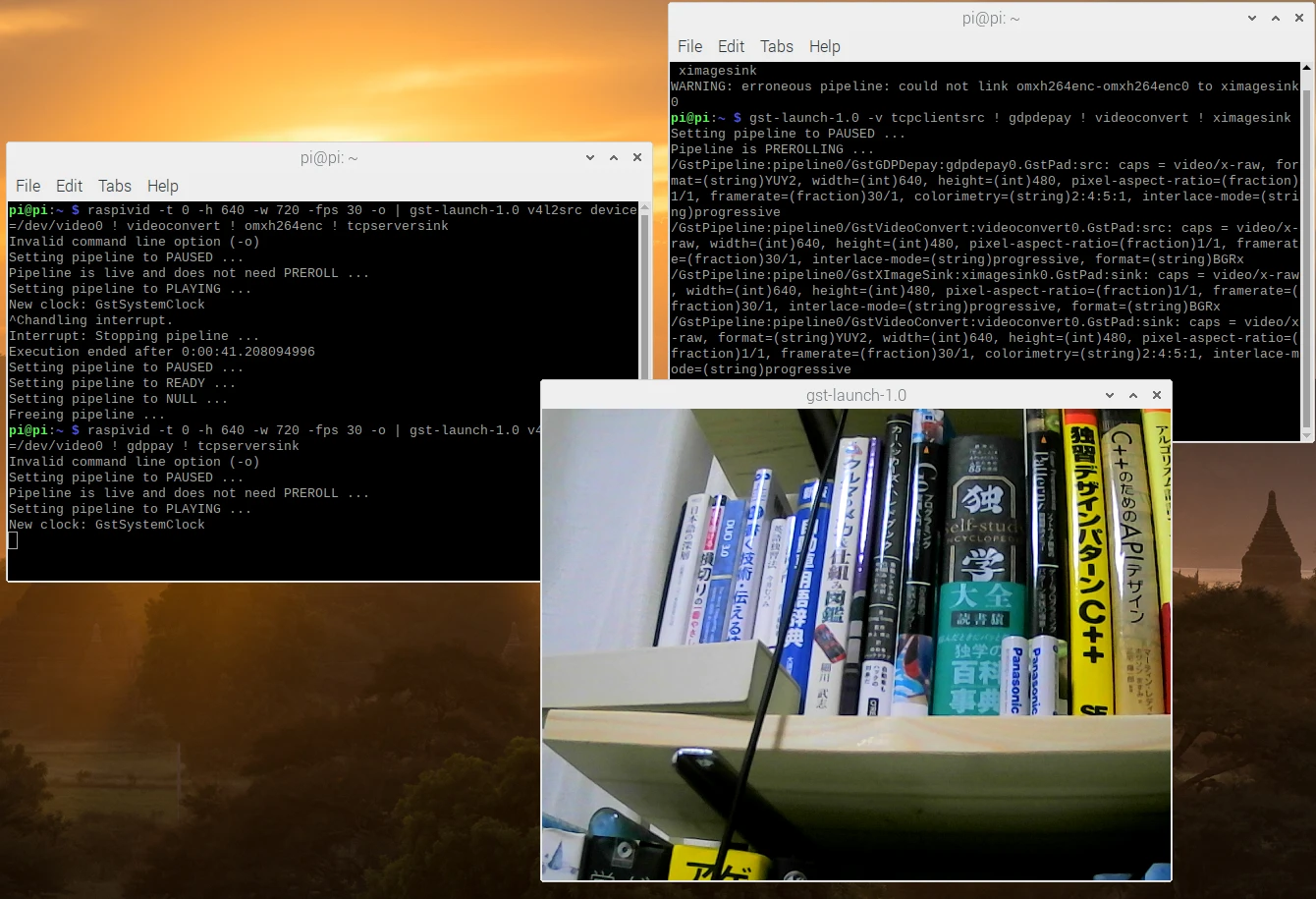1316x899 pixels.
Task: Maximize the left pi@pi terminal window
Action: pyautogui.click(x=613, y=156)
